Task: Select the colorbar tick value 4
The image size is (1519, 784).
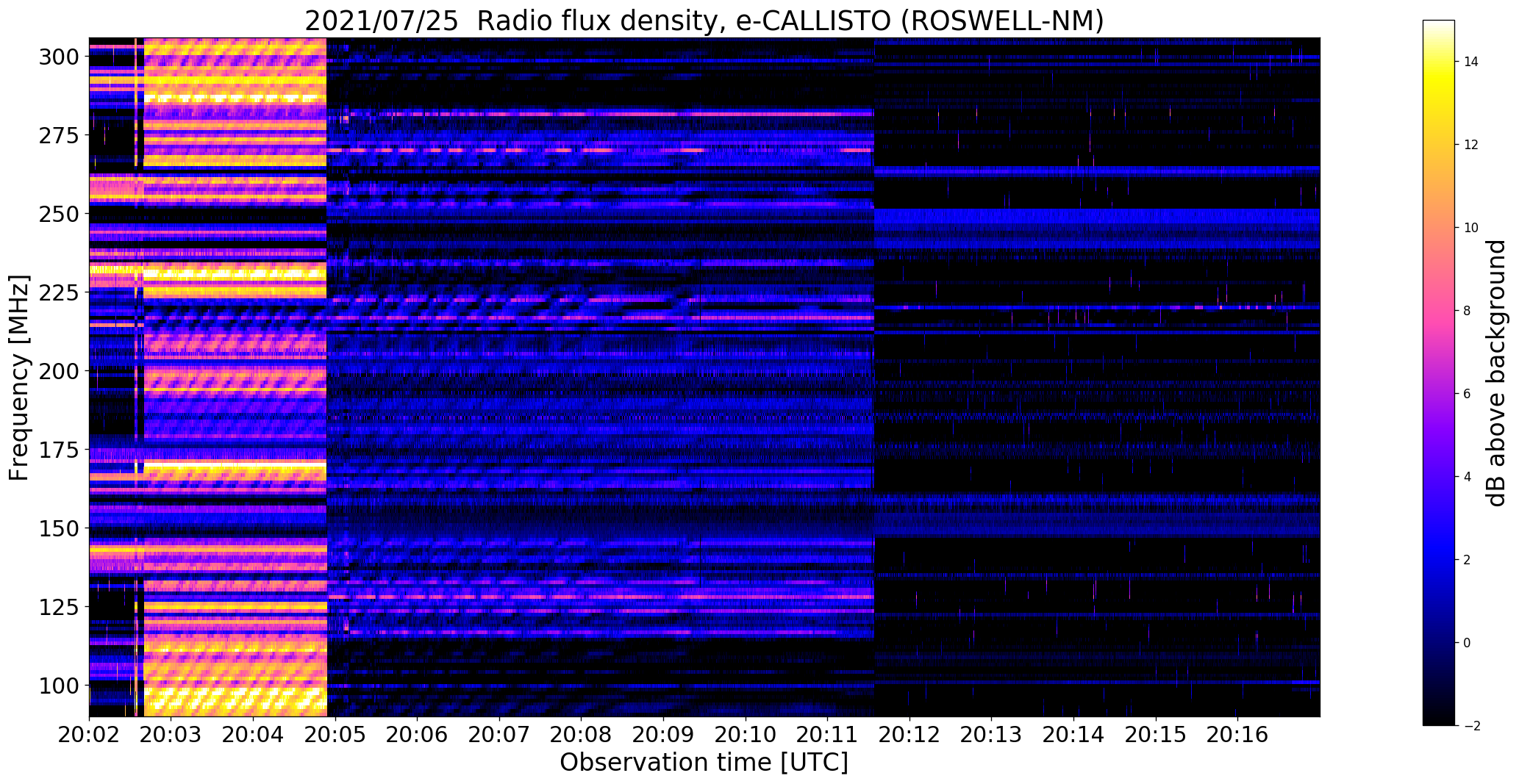Action: tap(1467, 477)
